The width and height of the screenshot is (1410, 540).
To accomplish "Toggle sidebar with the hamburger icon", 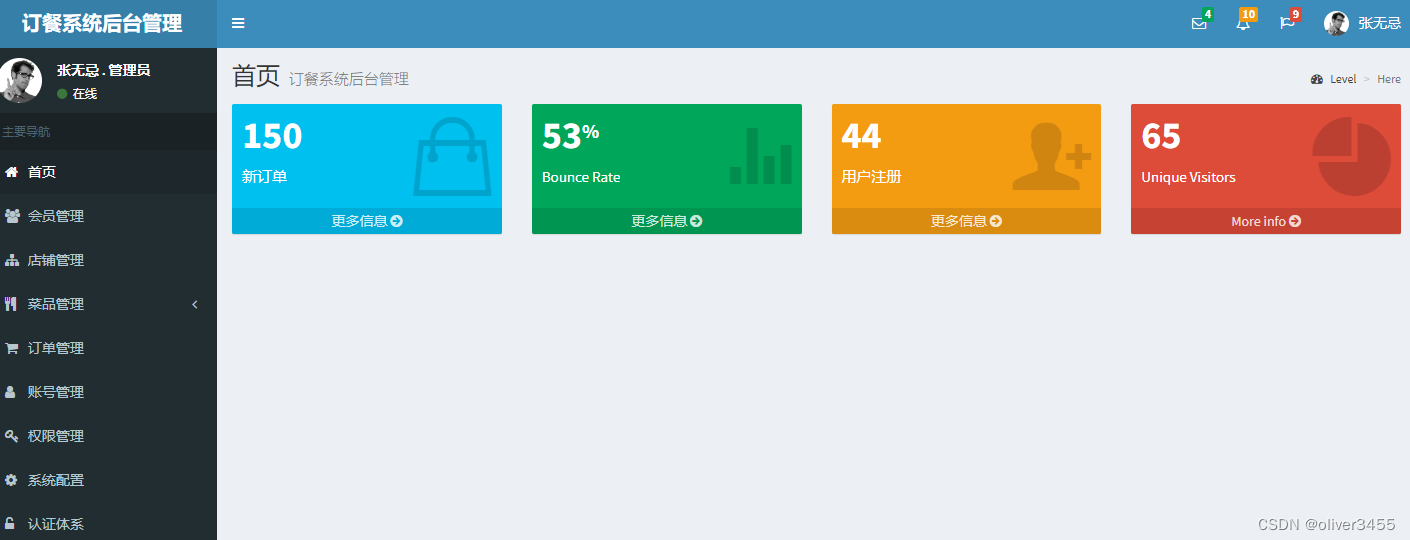I will pyautogui.click(x=238, y=23).
